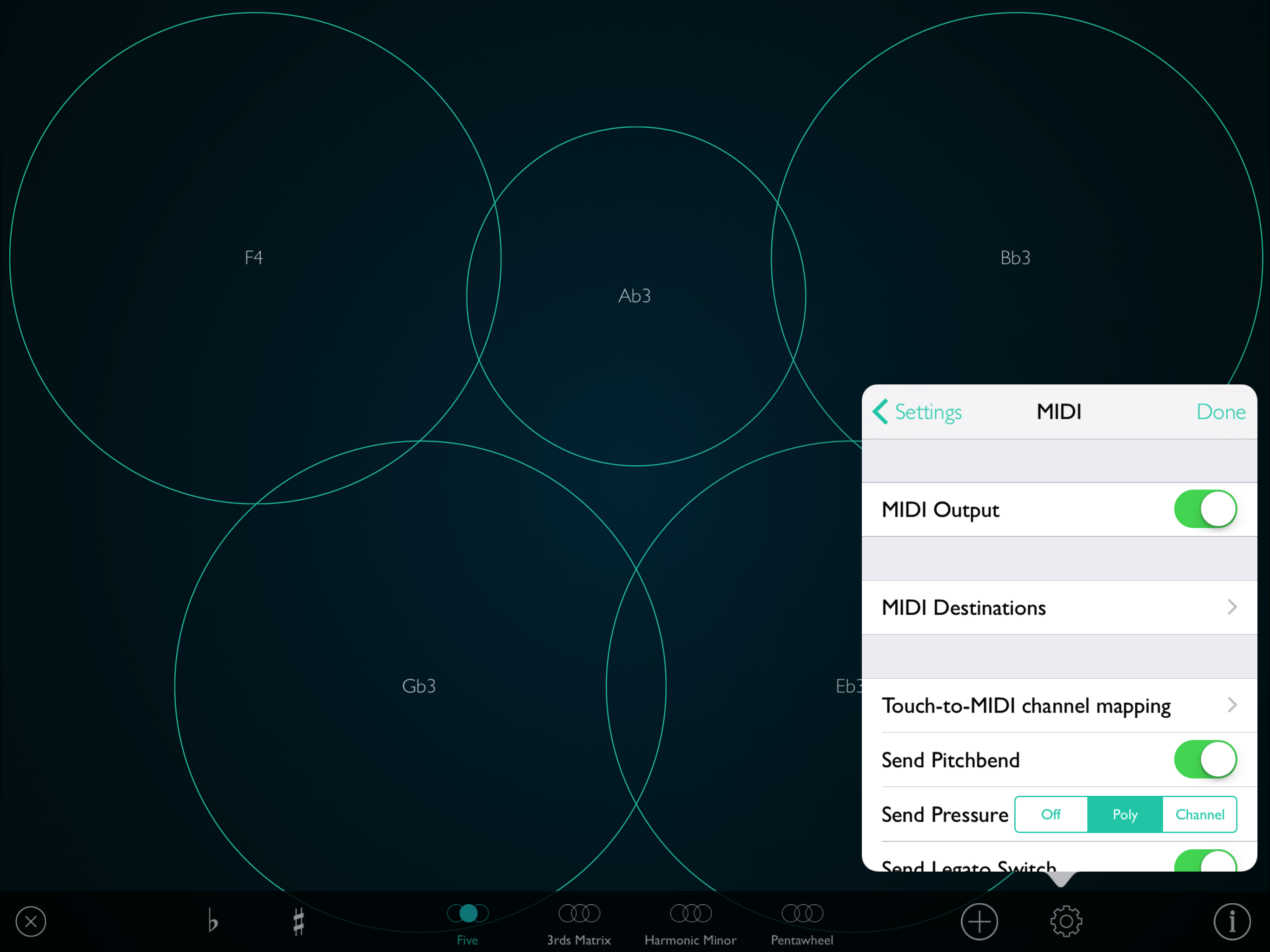Tap the flat transpose symbol

pyautogui.click(x=212, y=920)
